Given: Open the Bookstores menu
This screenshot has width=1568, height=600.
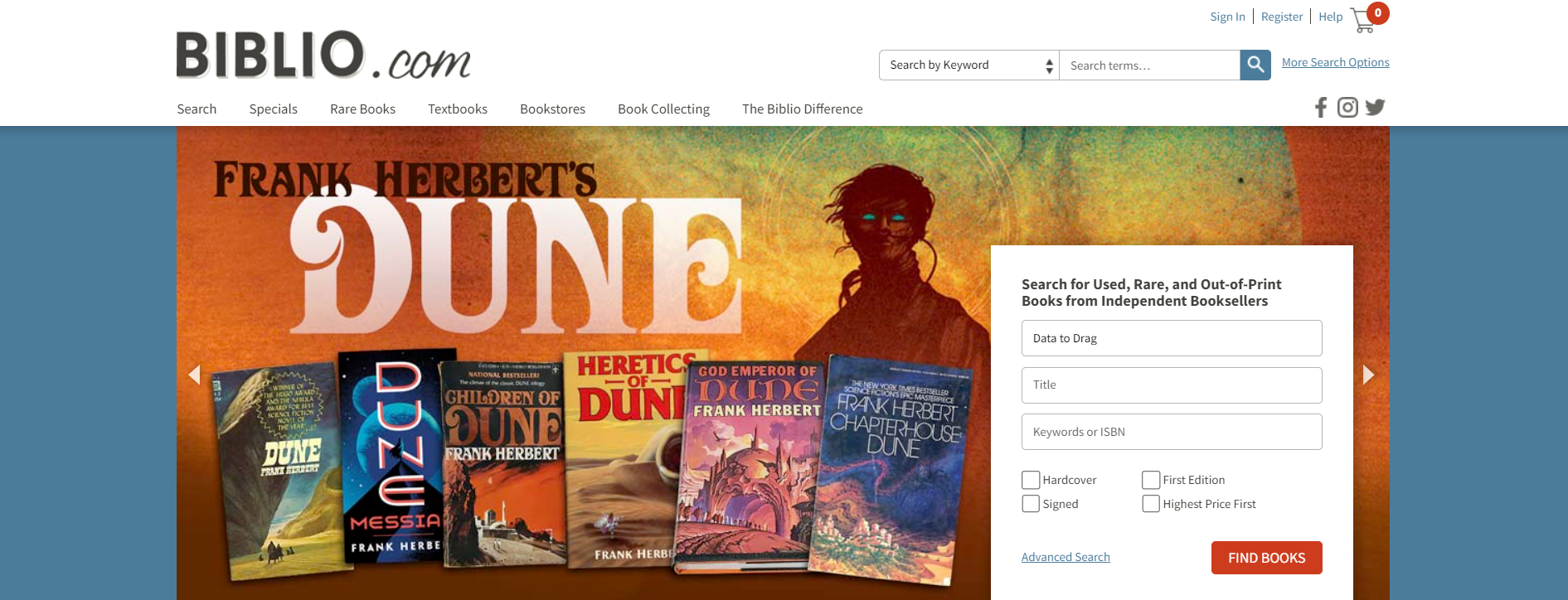Looking at the screenshot, I should tap(552, 109).
